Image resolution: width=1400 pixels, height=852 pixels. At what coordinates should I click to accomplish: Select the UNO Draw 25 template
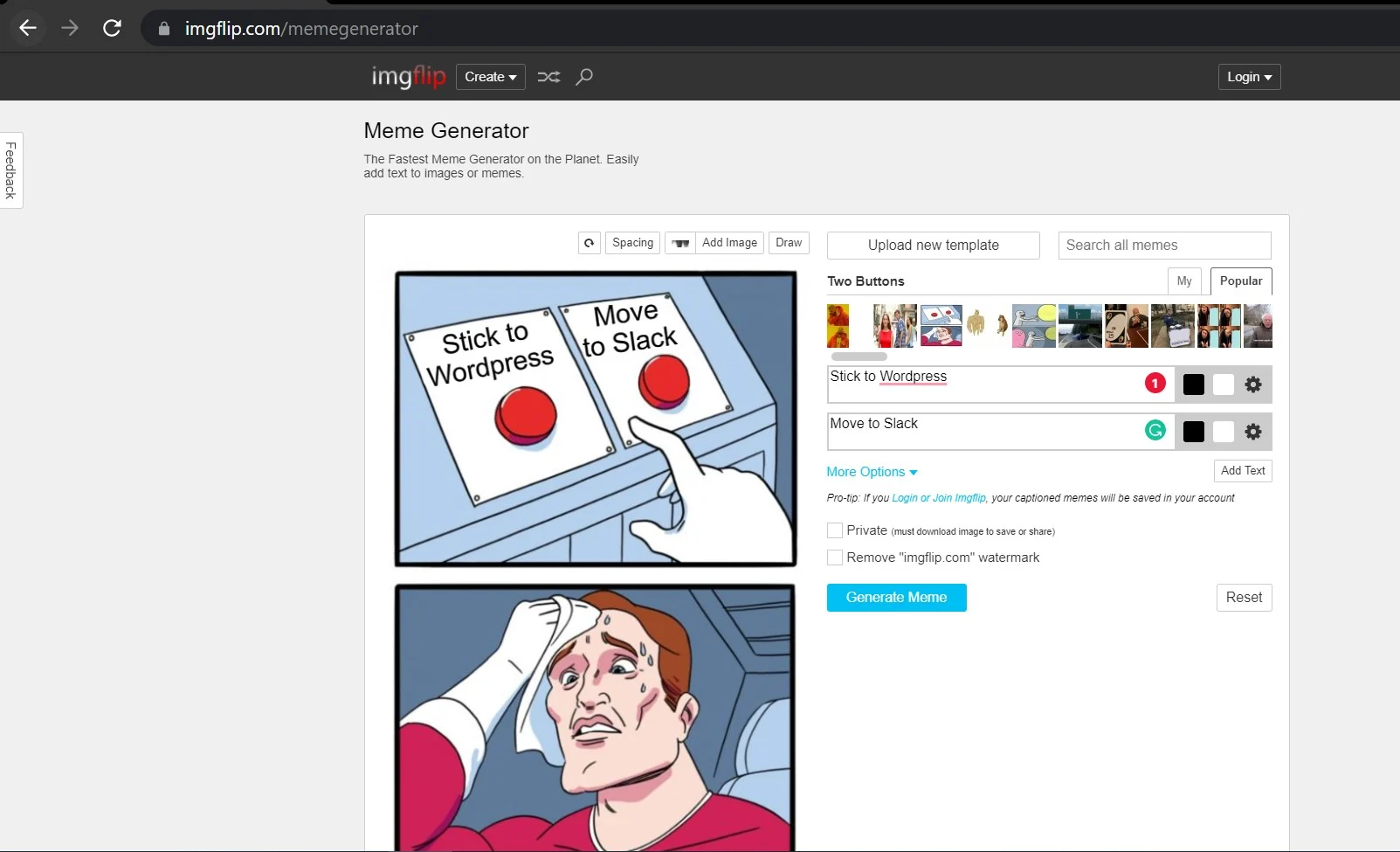pos(1127,326)
